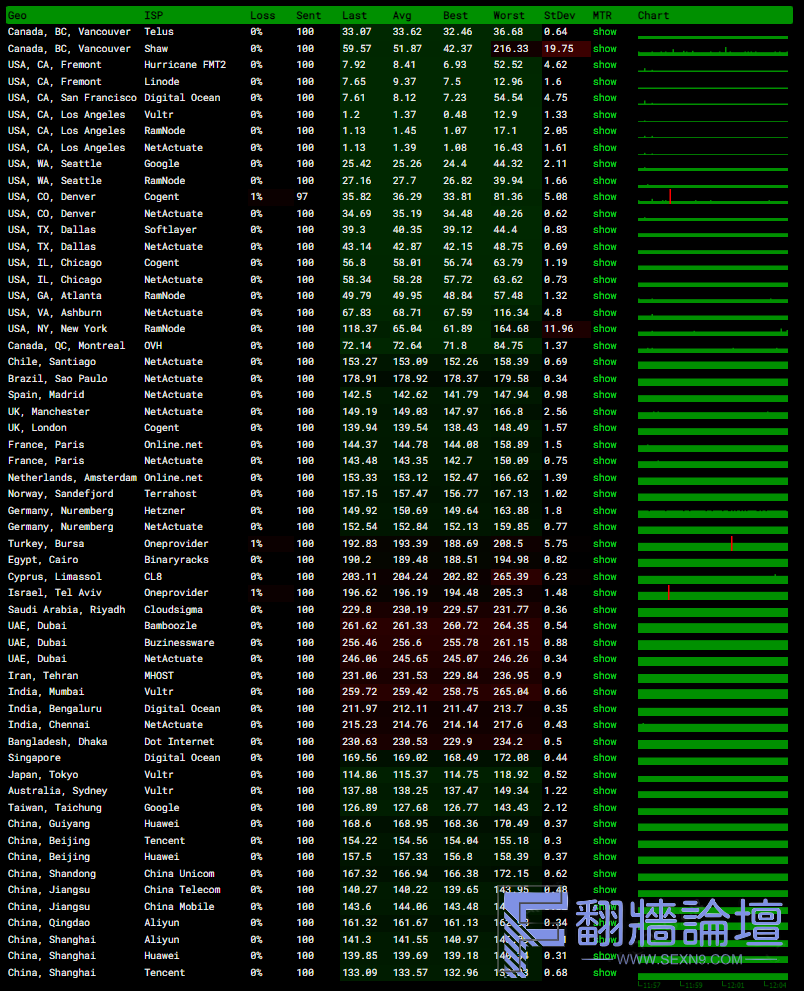Click the sent count 97 for Cogent Denver
Screen dimensions: 804x991
[x=302, y=197]
